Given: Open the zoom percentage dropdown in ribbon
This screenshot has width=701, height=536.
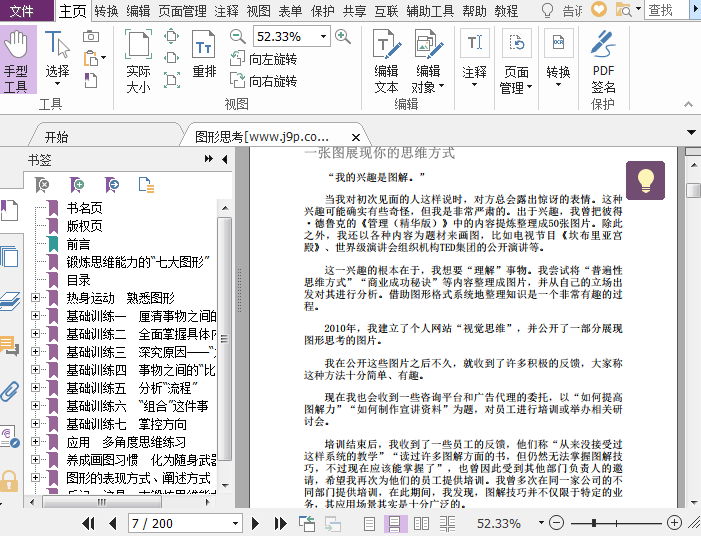Looking at the screenshot, I should (x=322, y=36).
